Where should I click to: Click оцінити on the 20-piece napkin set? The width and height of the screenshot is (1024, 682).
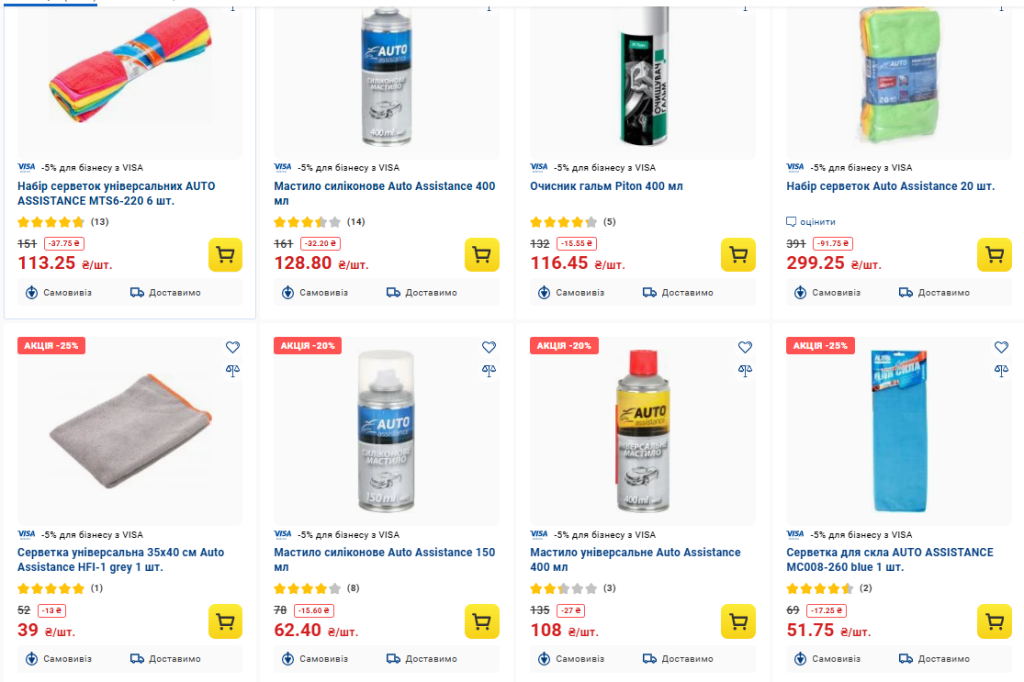coord(817,222)
